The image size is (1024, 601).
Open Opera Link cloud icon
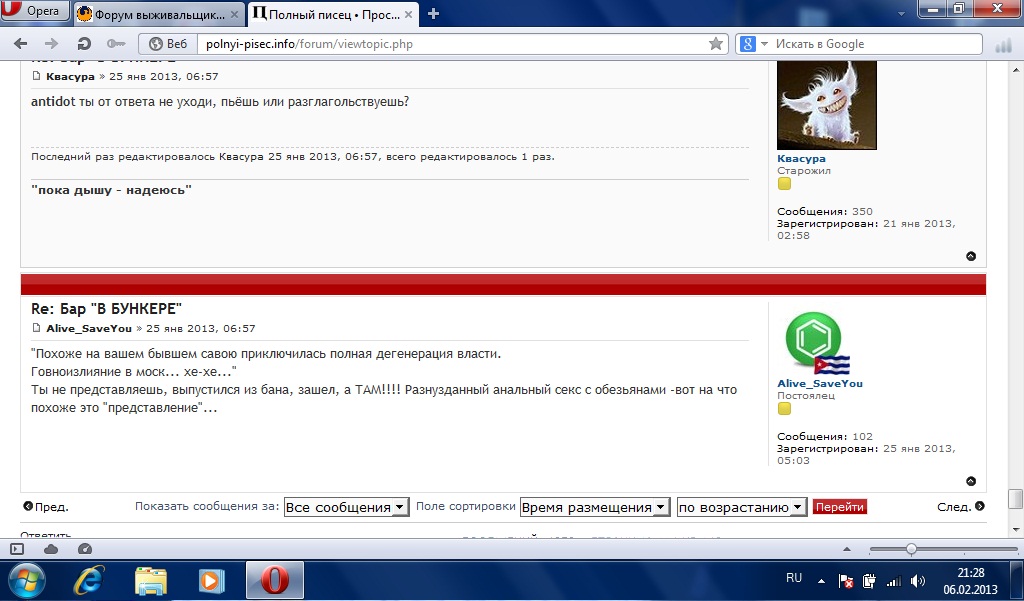pos(51,549)
